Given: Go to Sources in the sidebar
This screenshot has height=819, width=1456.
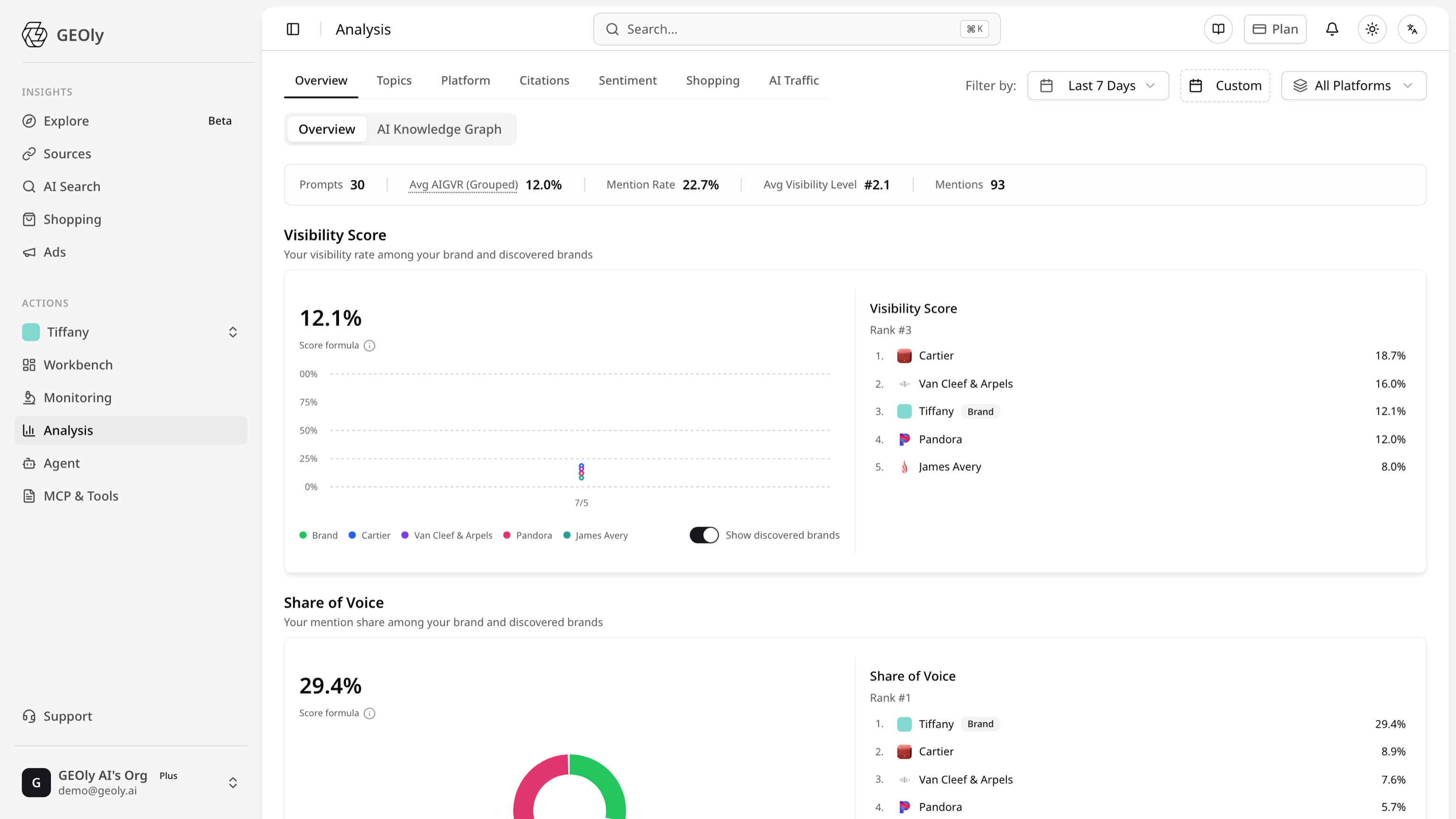Looking at the screenshot, I should (x=131, y=154).
